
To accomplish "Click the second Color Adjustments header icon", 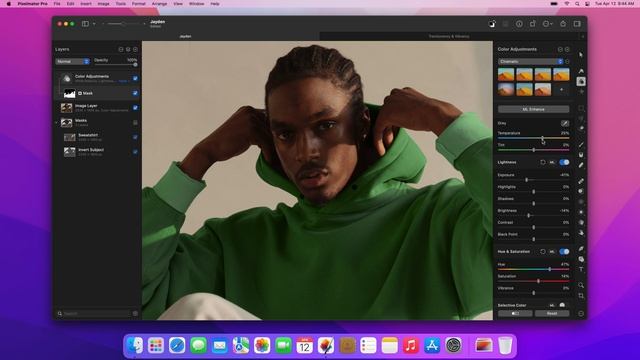I will (x=567, y=49).
